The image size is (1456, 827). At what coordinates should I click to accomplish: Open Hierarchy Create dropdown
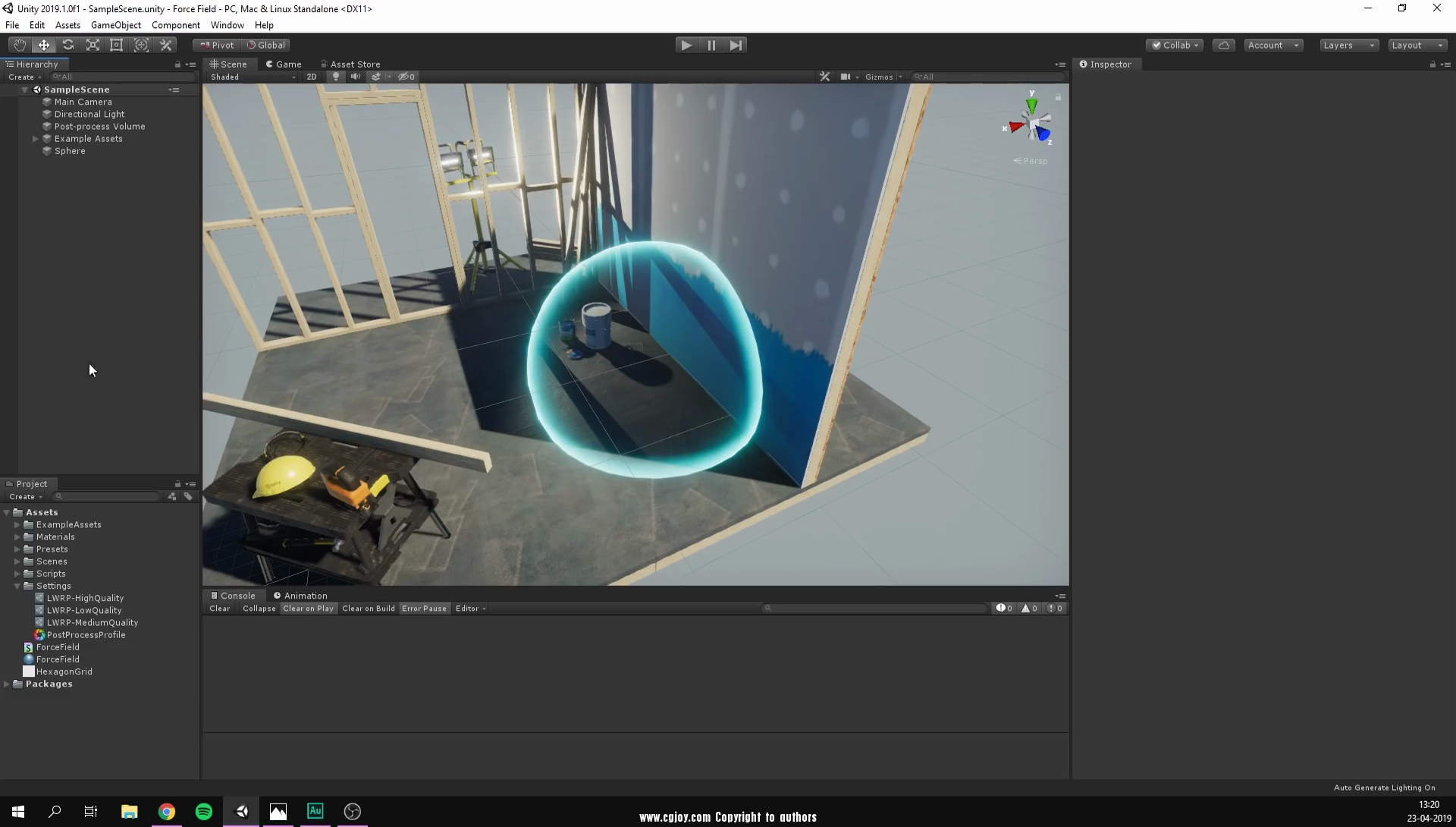tap(24, 77)
